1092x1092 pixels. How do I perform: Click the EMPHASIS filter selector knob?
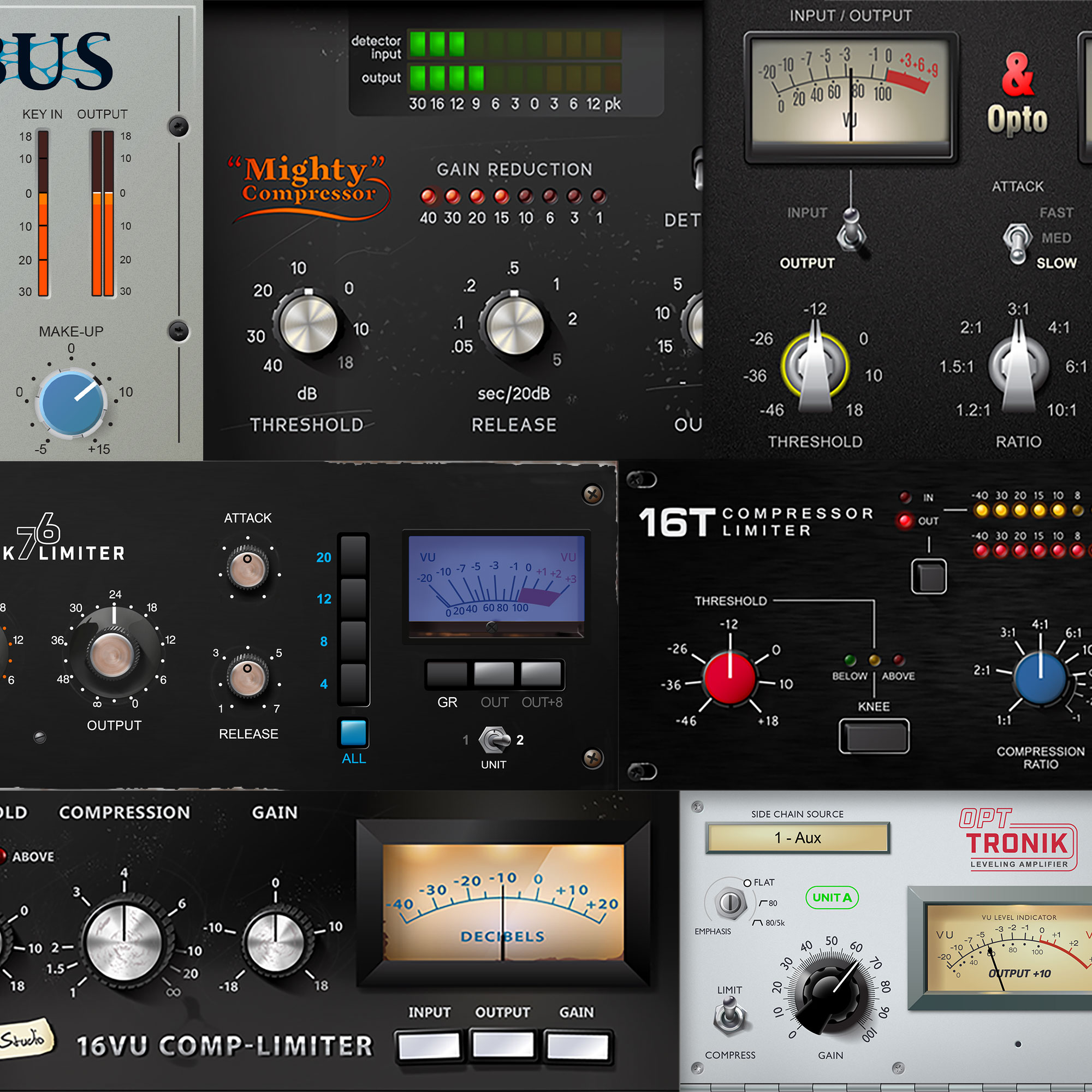pyautogui.click(x=730, y=903)
